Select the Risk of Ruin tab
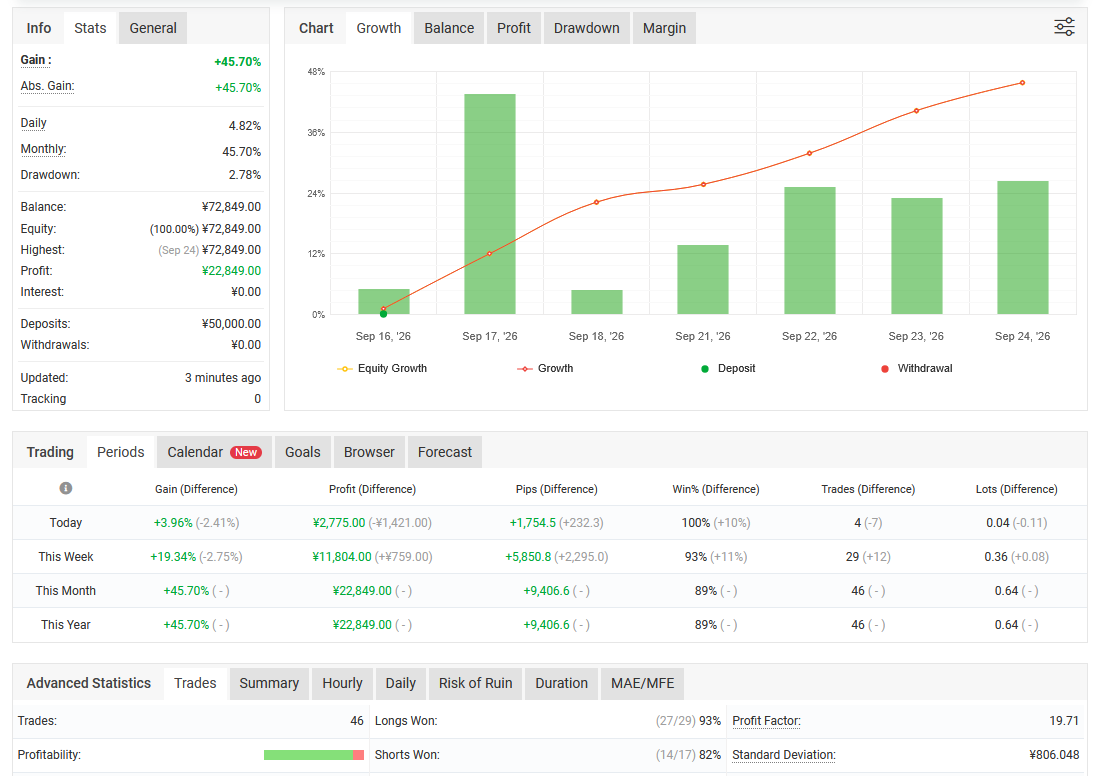This screenshot has width=1103, height=776. coord(476,683)
